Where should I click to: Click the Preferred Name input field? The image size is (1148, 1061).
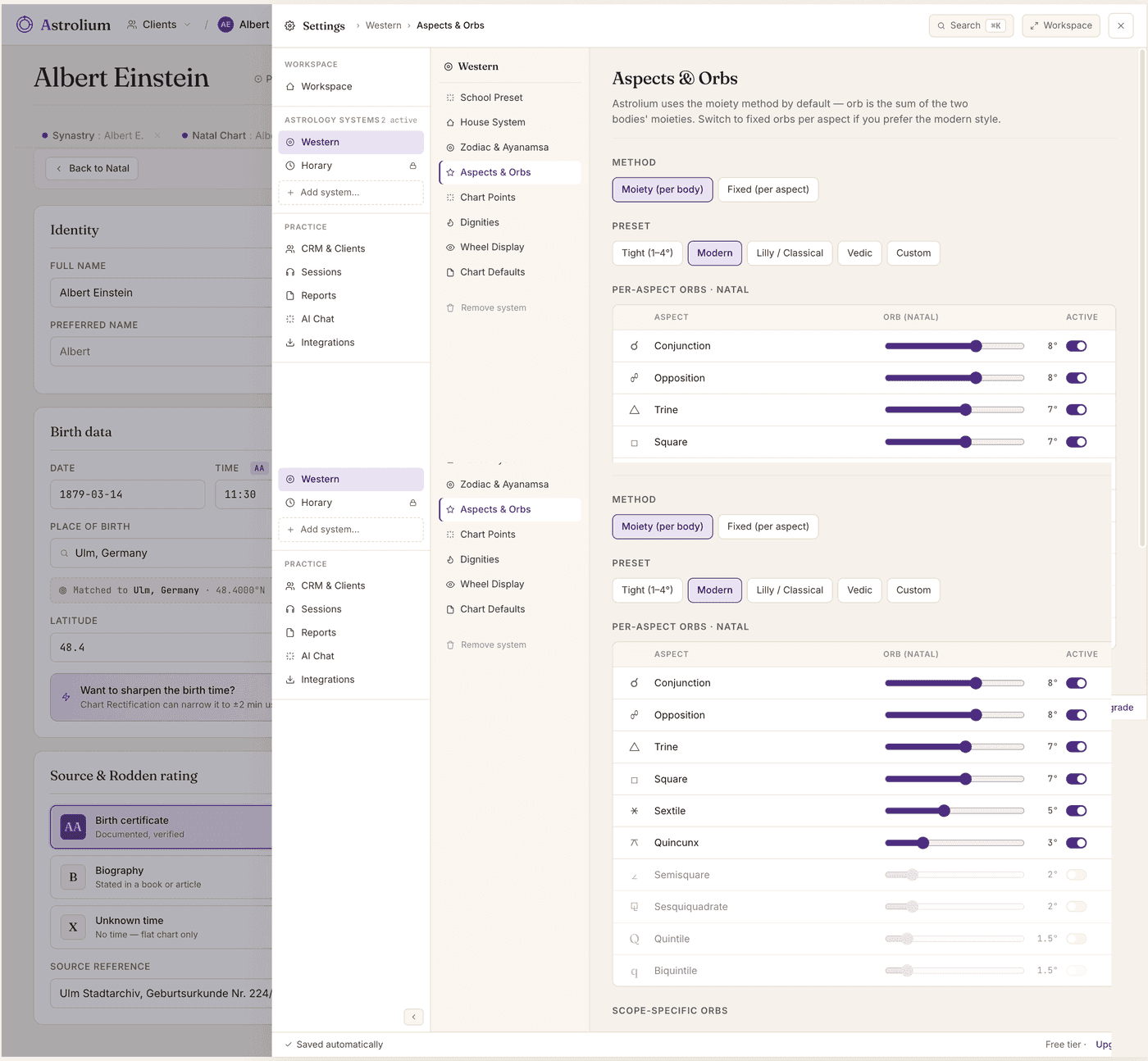(x=162, y=352)
